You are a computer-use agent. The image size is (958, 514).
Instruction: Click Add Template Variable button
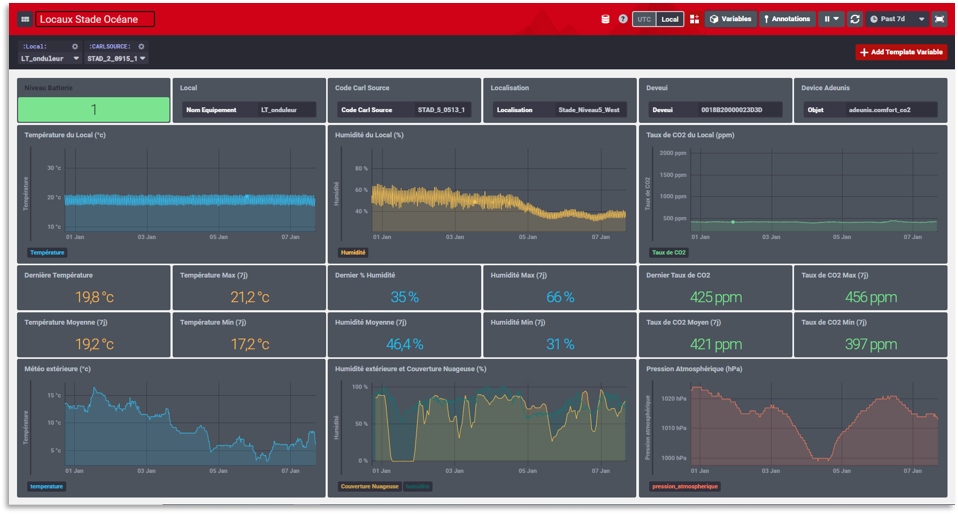(x=901, y=52)
